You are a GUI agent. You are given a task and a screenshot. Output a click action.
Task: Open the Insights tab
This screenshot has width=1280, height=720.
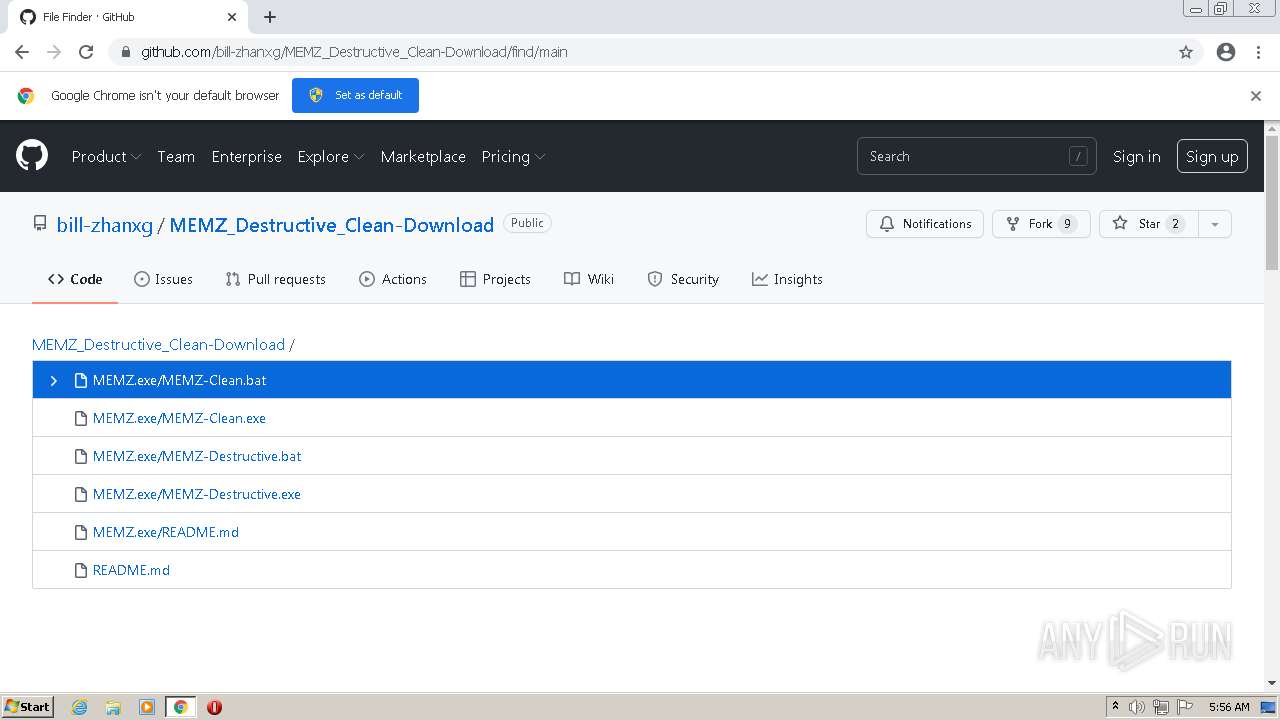click(787, 279)
